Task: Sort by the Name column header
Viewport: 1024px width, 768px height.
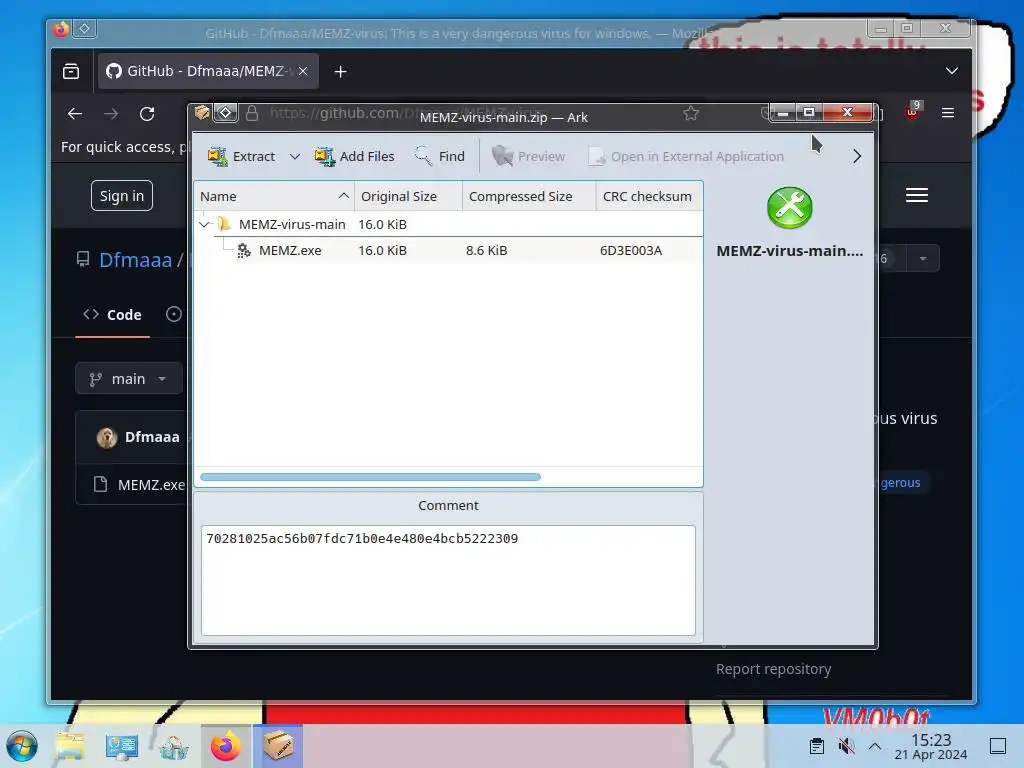Action: tap(274, 197)
